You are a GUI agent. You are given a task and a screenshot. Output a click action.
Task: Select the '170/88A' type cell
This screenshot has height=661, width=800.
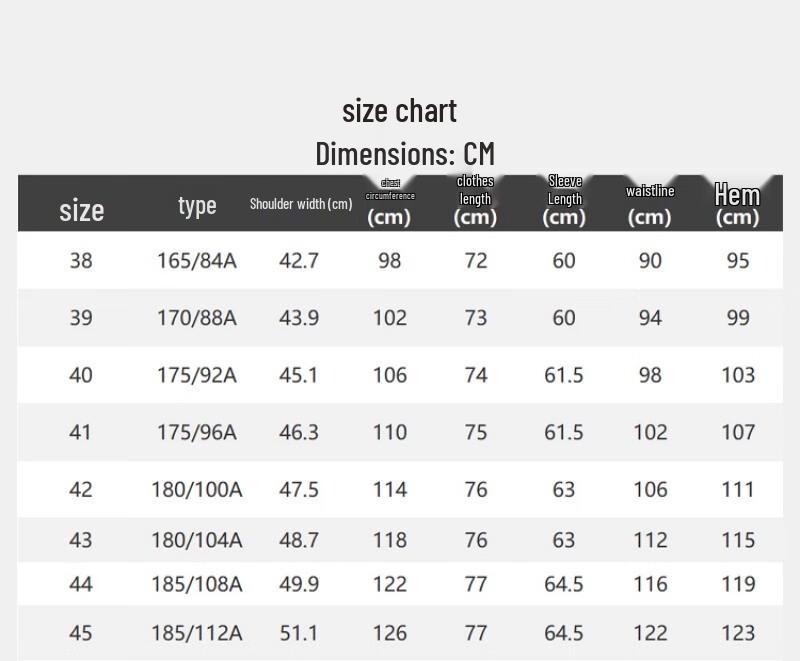[x=197, y=318]
